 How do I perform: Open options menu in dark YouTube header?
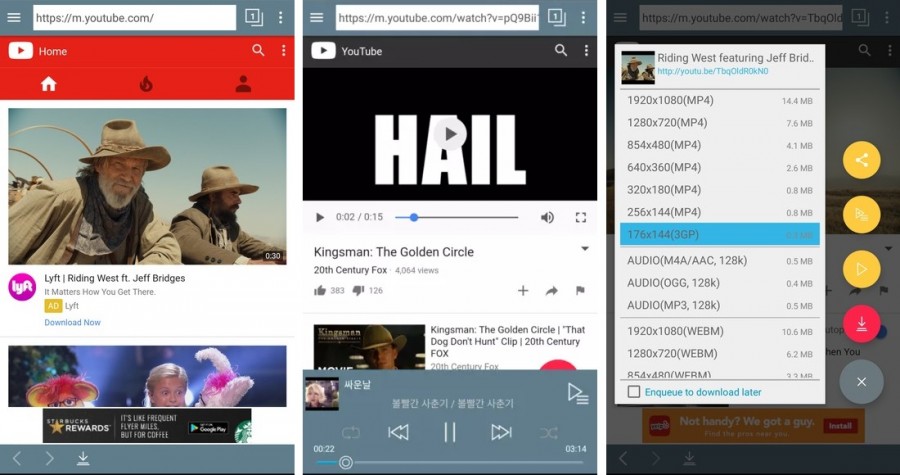tap(586, 50)
